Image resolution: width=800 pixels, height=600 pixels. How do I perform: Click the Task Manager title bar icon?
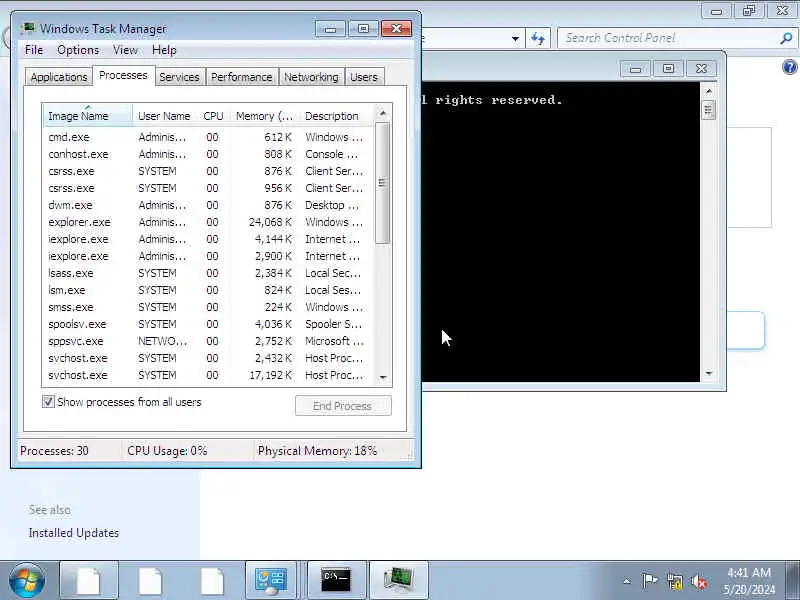coord(29,28)
